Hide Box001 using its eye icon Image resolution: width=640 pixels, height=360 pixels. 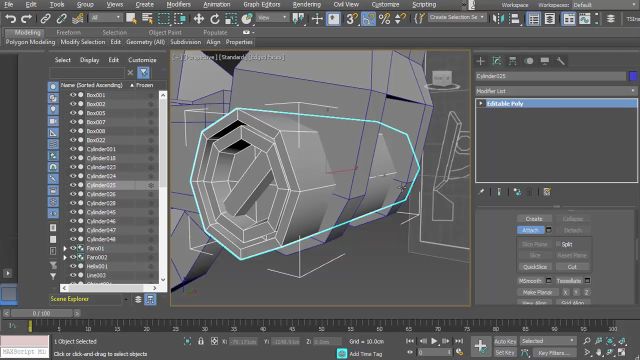(x=73, y=95)
